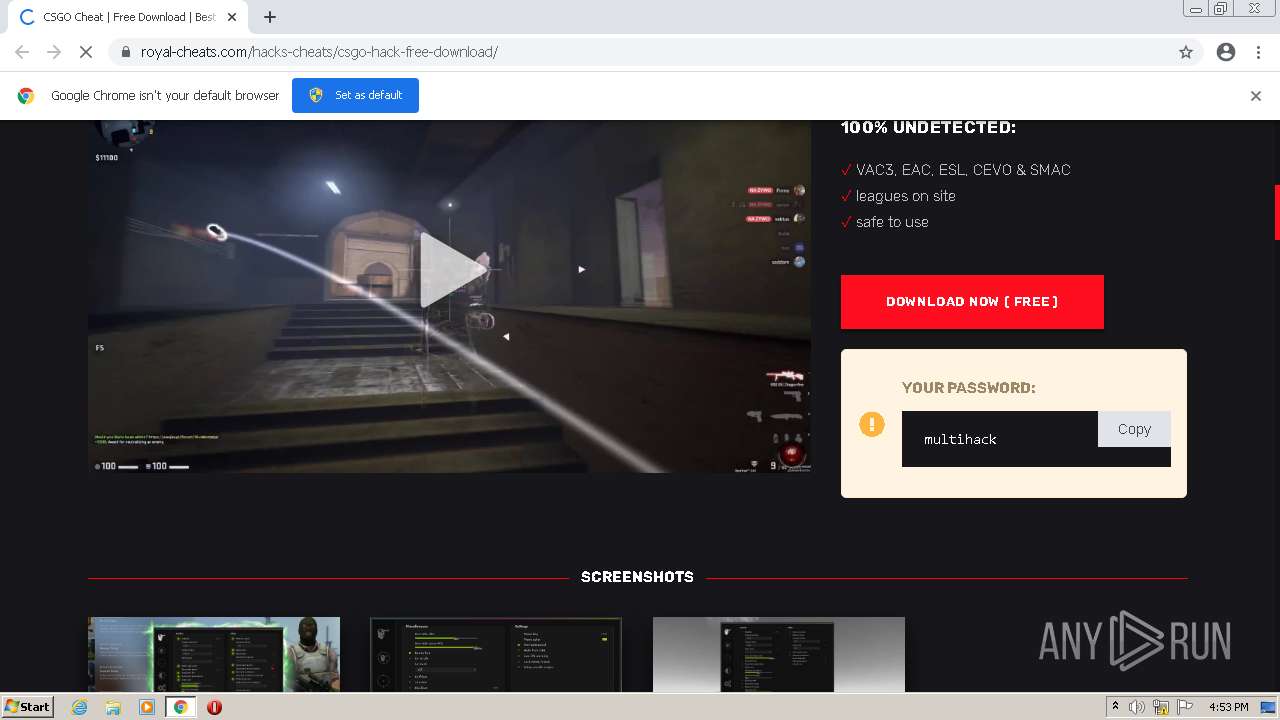This screenshot has height=720, width=1280.
Task: Show hidden system tray icons
Action: coord(1115,707)
